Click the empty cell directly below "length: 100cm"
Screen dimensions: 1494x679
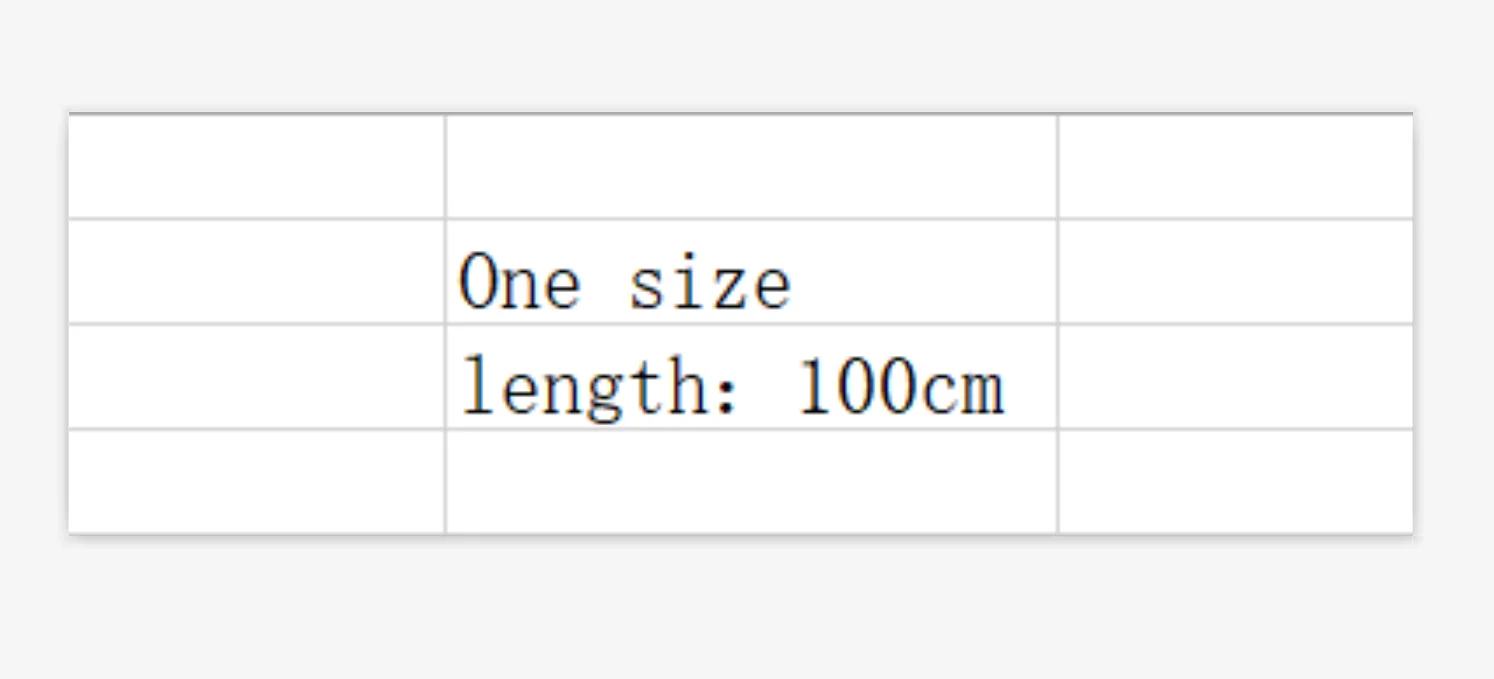[x=751, y=481]
